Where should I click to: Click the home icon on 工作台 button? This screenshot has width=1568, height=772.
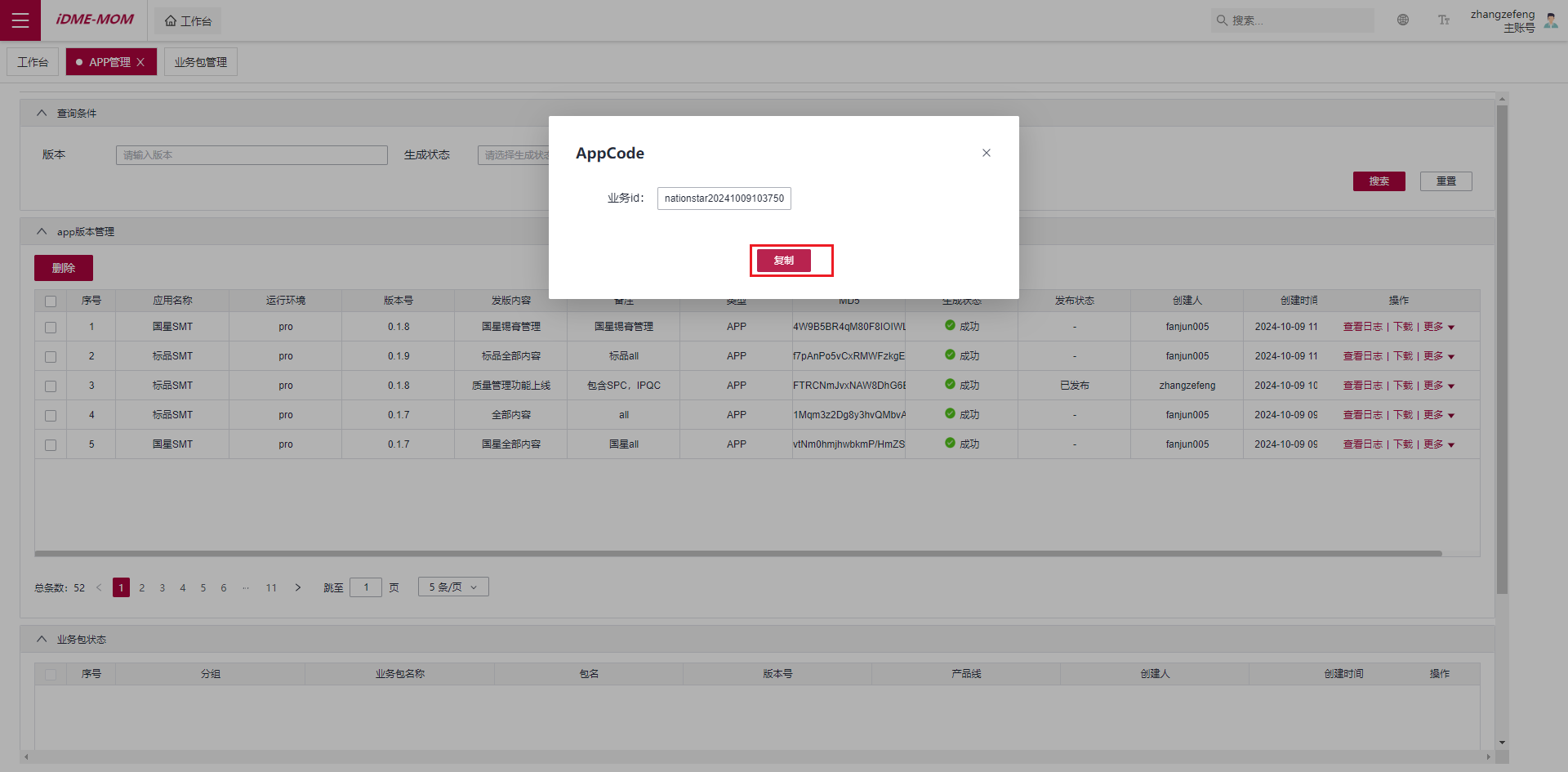(169, 20)
